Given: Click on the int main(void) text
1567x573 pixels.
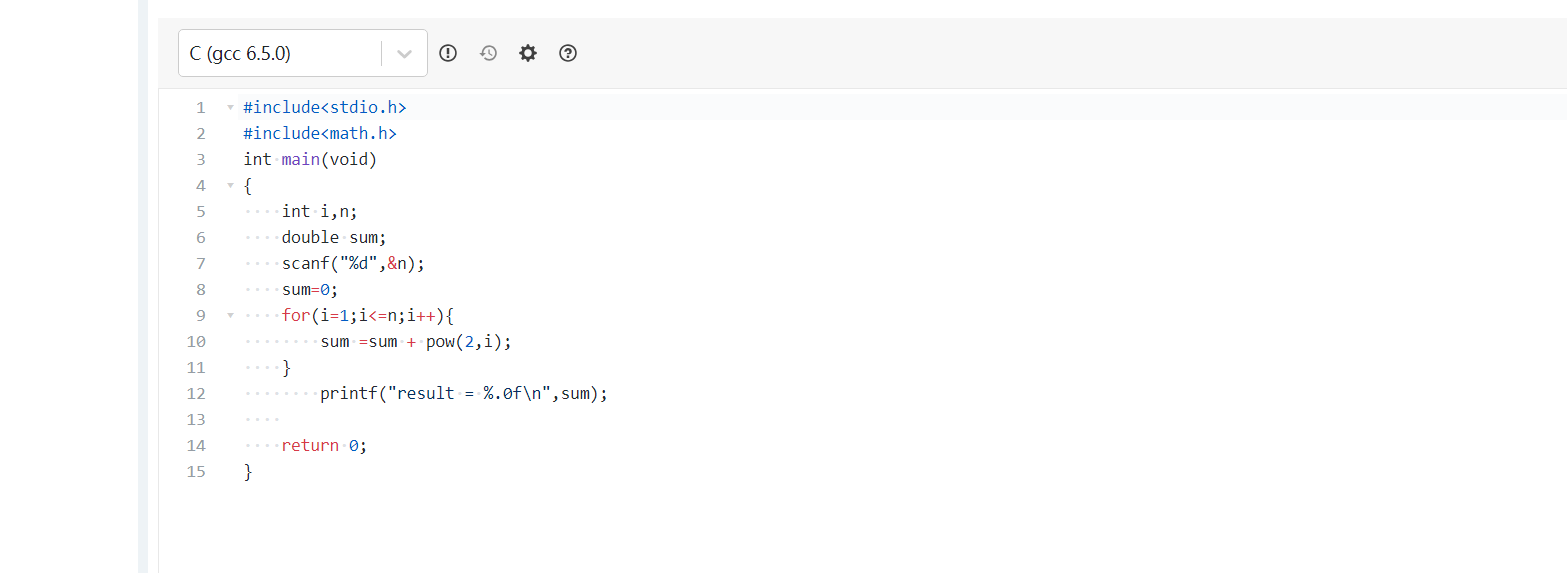Looking at the screenshot, I should pyautogui.click(x=310, y=159).
